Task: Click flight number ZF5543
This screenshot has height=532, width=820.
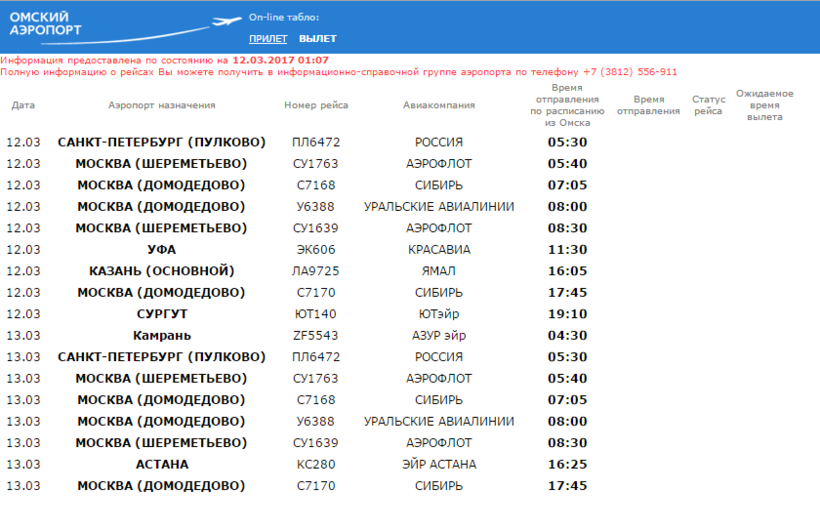Action: [x=316, y=335]
